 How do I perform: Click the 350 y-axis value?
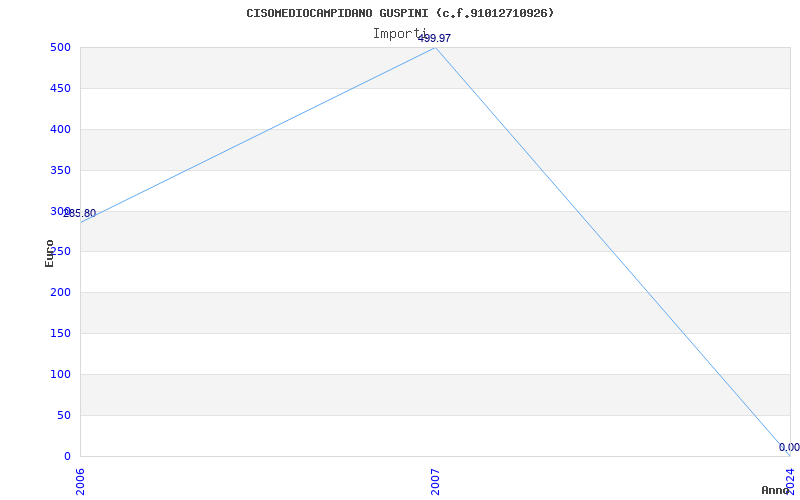60,170
